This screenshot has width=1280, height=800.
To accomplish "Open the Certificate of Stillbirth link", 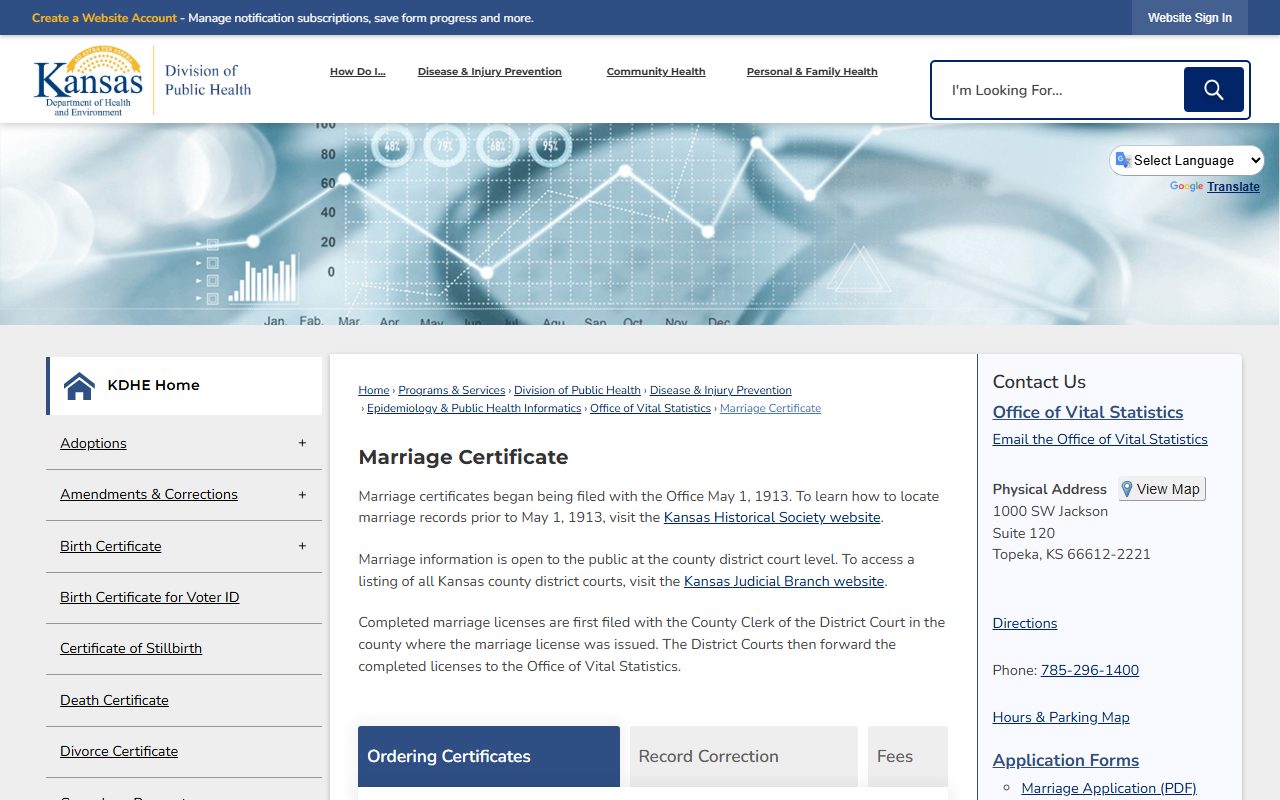I will tap(131, 649).
